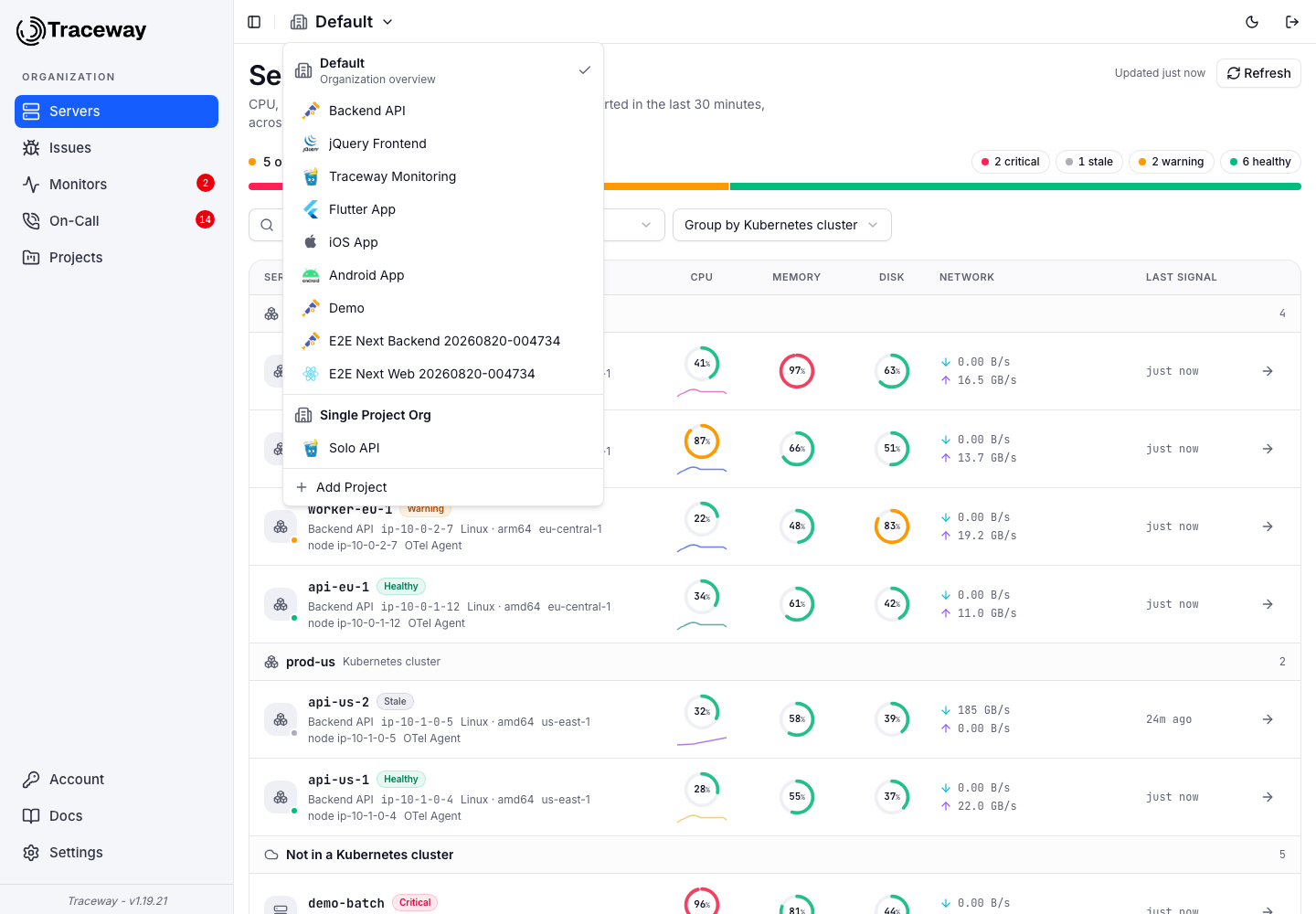Click the logout icon
The width and height of the screenshot is (1316, 914).
pyautogui.click(x=1292, y=22)
